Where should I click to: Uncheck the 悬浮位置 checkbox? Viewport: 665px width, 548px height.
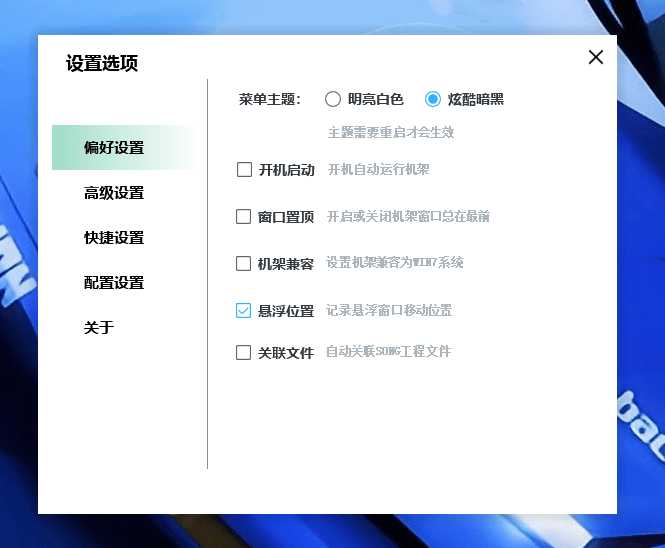[243, 310]
